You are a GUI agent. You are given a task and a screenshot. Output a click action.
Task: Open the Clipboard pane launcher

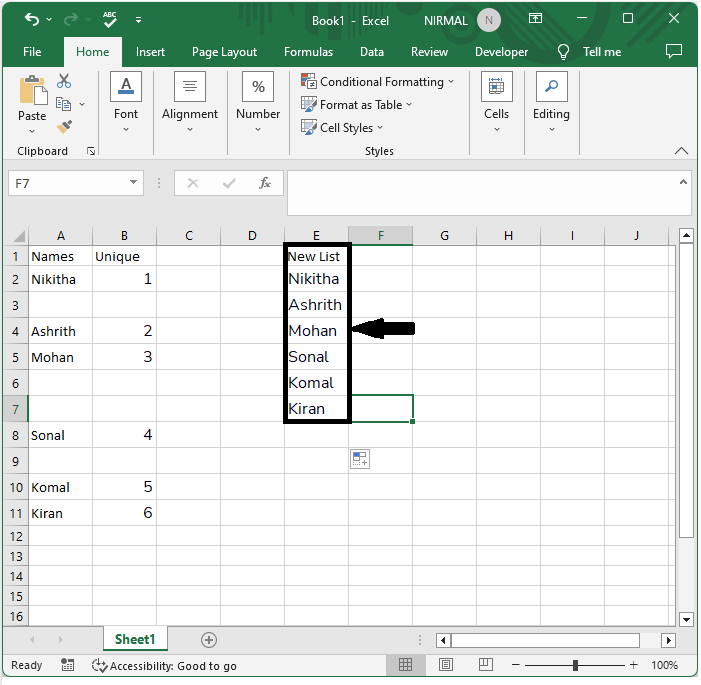[91, 151]
